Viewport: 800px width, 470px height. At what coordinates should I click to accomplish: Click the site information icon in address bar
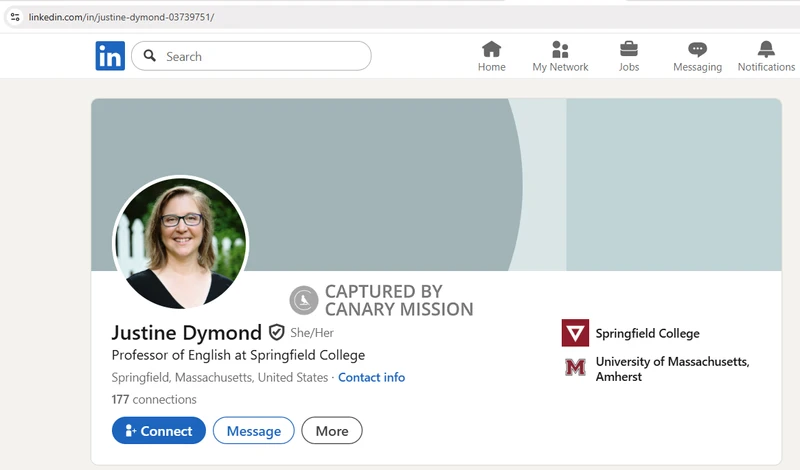coord(15,17)
